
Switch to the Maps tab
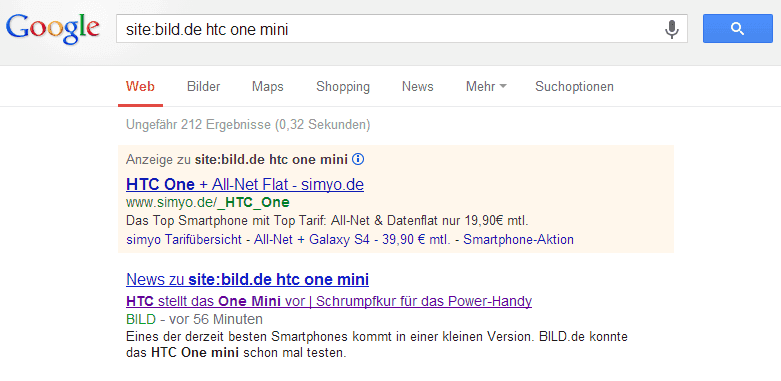pos(267,87)
